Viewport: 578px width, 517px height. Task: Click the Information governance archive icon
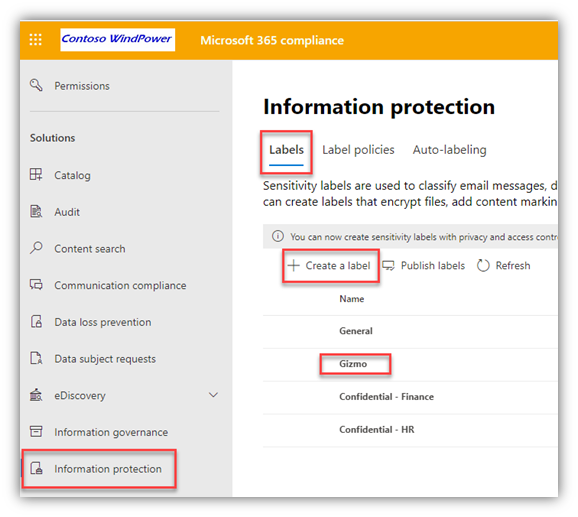tap(36, 431)
